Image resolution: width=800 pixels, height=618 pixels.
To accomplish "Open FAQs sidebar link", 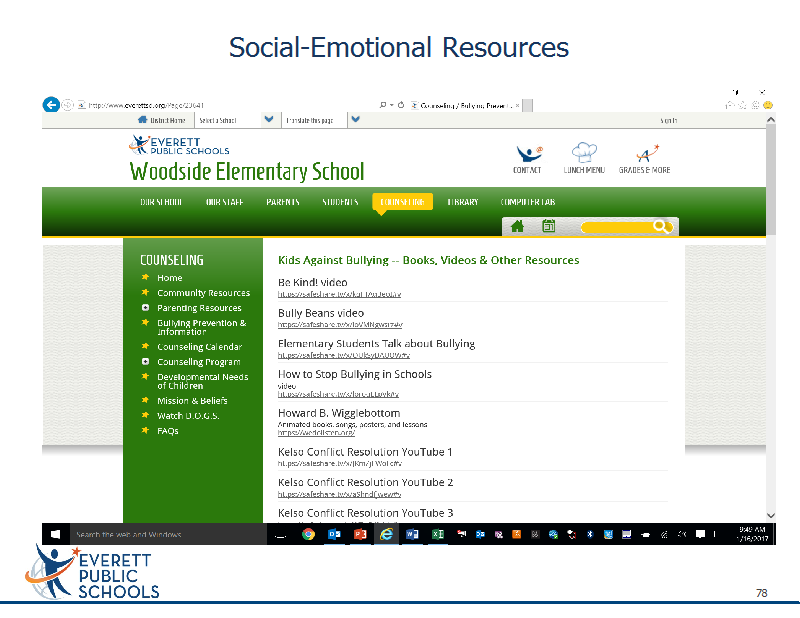I will (x=167, y=431).
